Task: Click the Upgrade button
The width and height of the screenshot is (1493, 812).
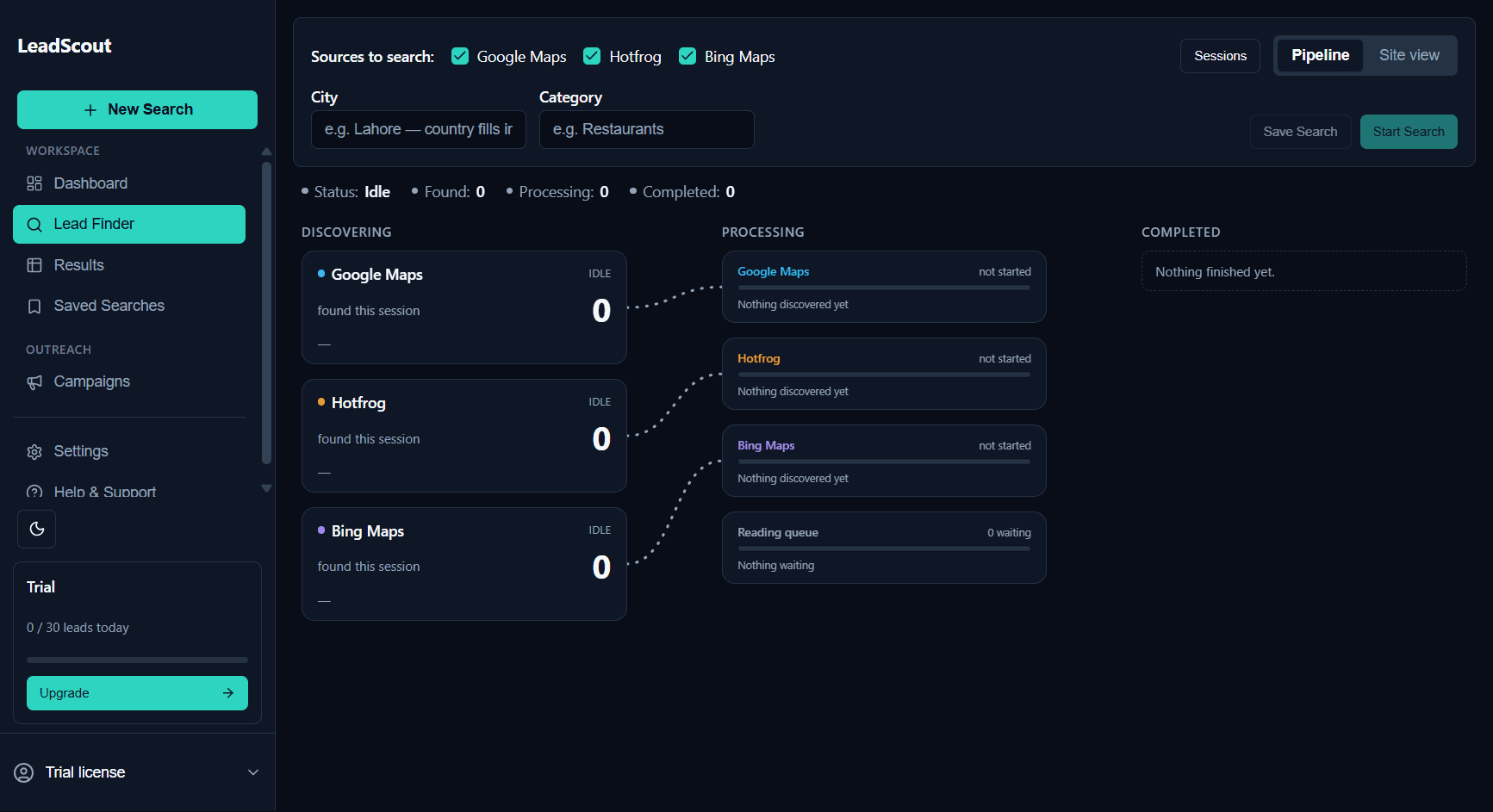Action: [137, 693]
